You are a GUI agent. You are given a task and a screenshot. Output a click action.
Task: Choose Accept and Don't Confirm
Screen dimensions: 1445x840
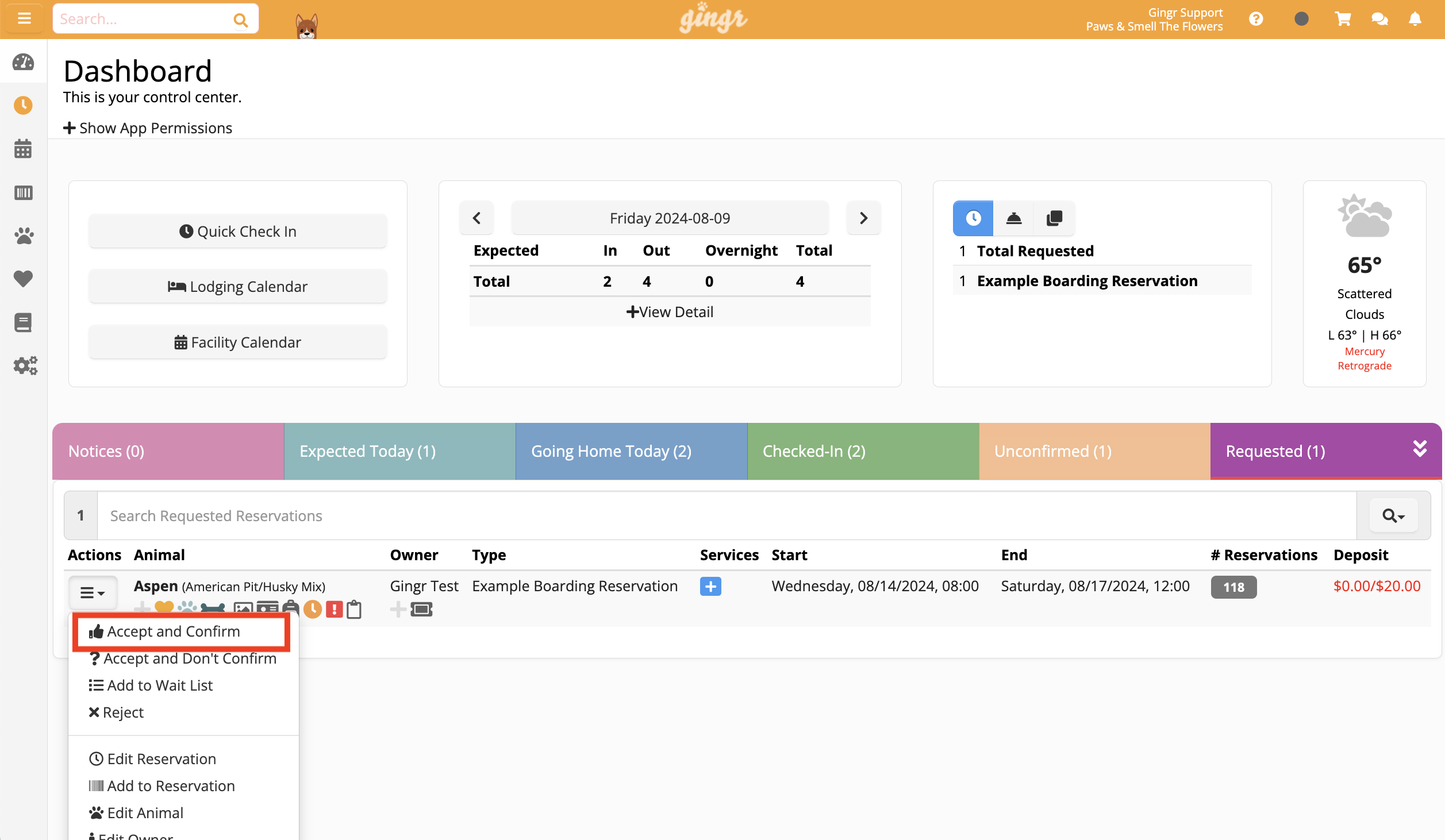(183, 658)
